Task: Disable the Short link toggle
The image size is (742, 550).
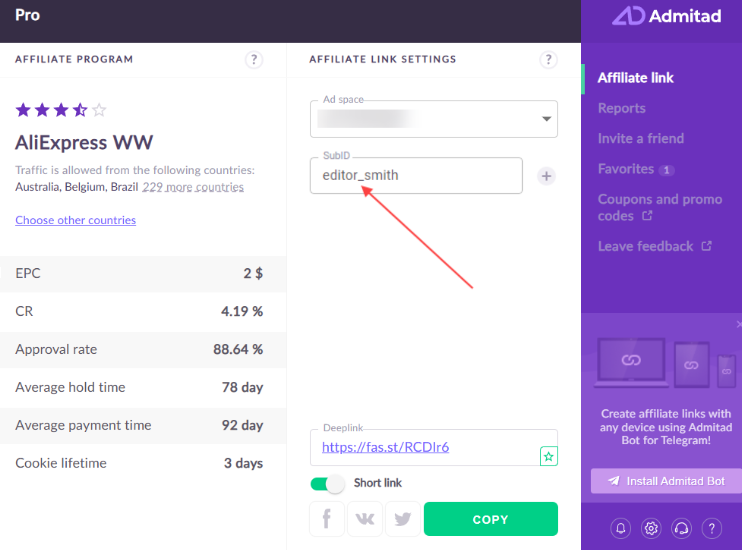Action: click(327, 484)
